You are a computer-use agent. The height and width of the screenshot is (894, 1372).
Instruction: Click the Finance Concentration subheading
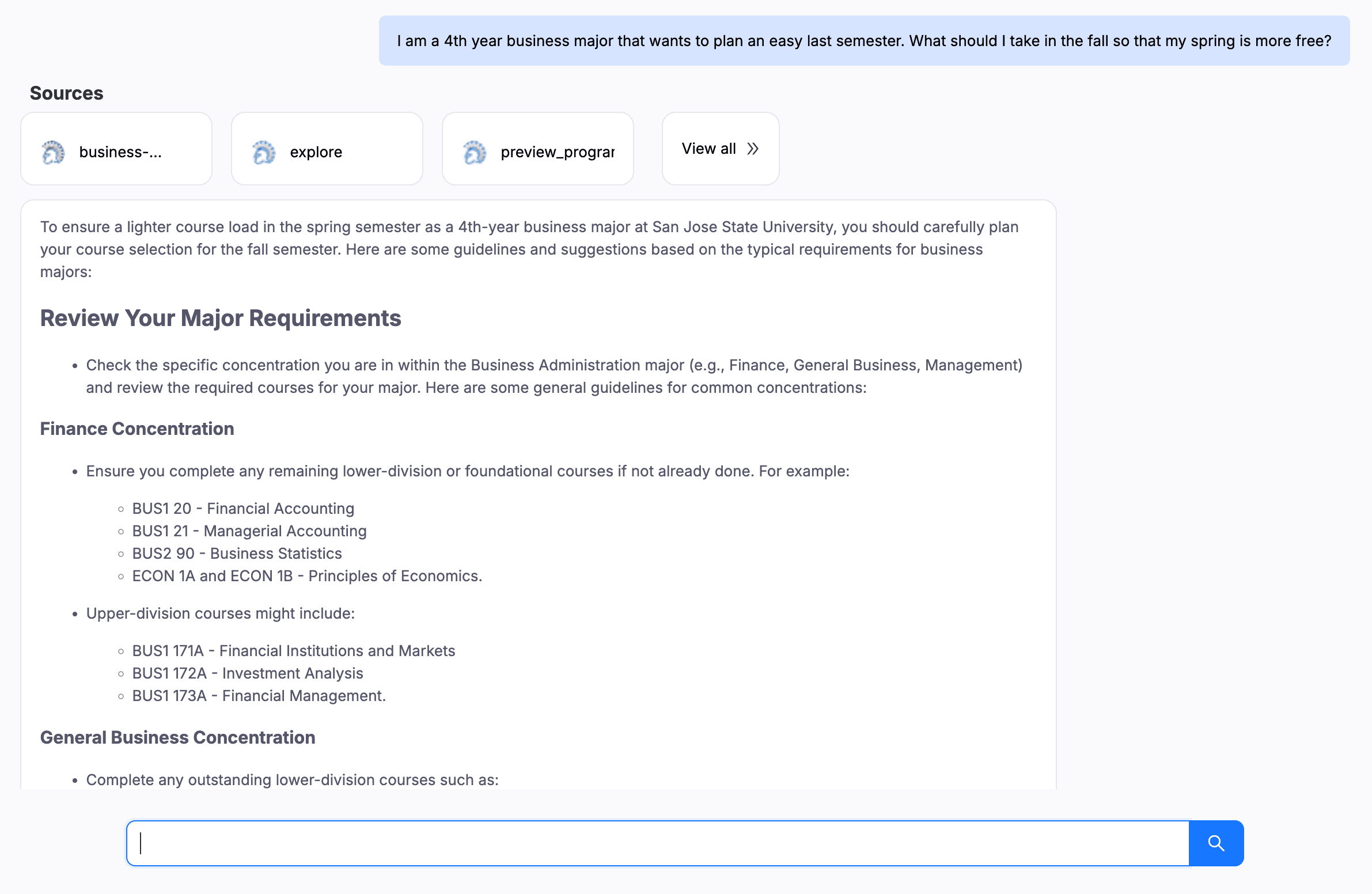(x=137, y=428)
